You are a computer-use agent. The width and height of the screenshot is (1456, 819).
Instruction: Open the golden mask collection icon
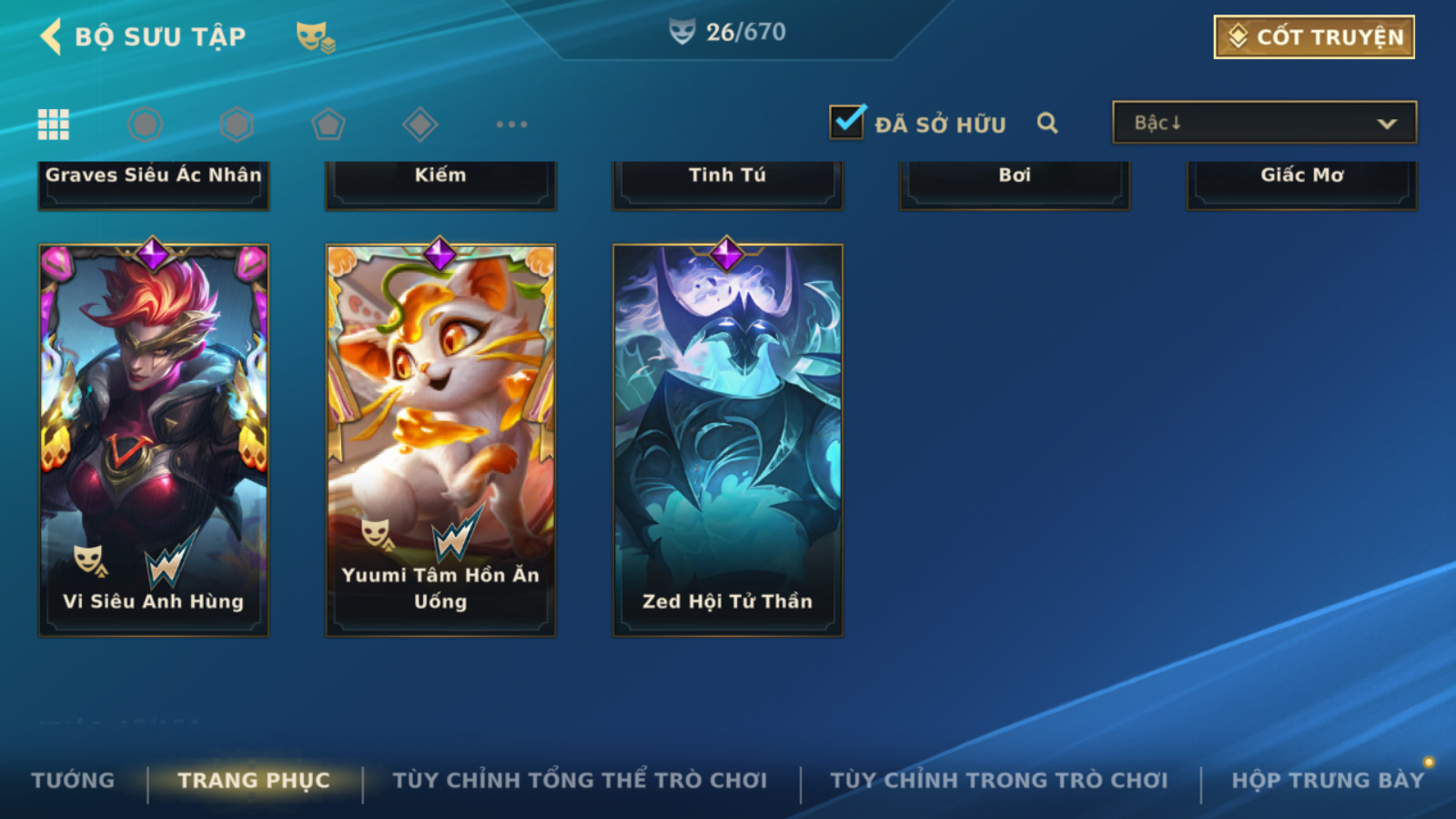[x=315, y=37]
